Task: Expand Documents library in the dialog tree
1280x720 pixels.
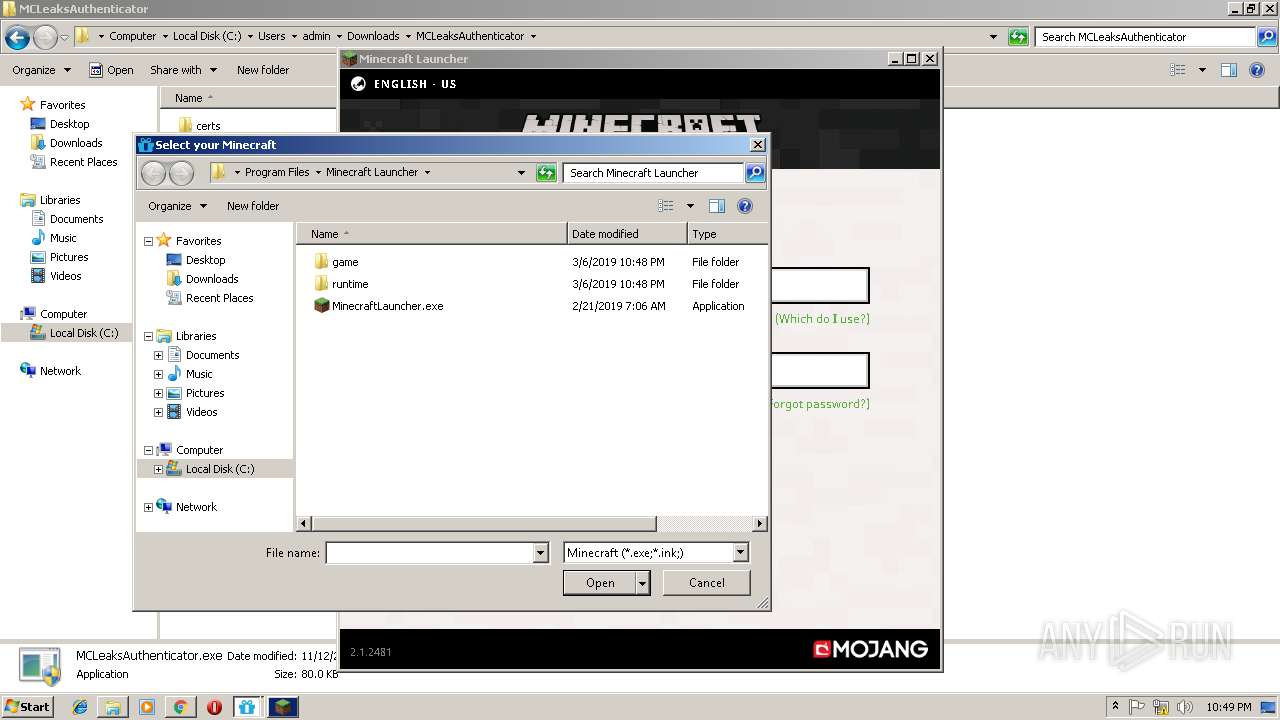Action: (x=158, y=355)
